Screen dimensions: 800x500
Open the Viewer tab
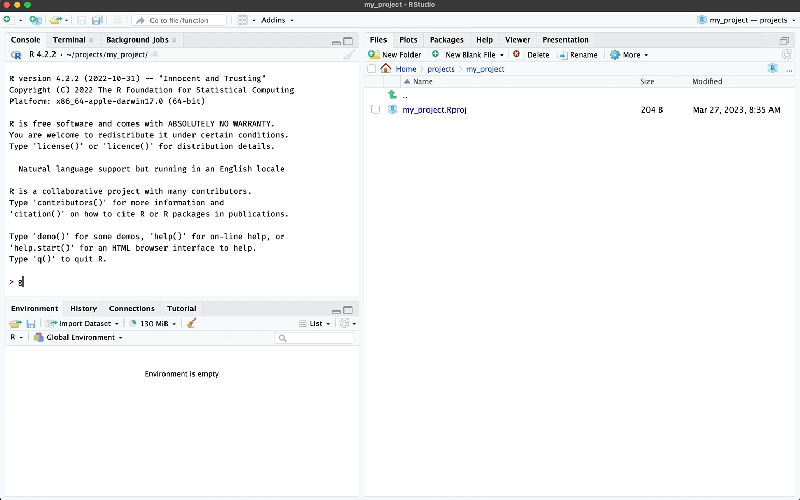pyautogui.click(x=517, y=40)
